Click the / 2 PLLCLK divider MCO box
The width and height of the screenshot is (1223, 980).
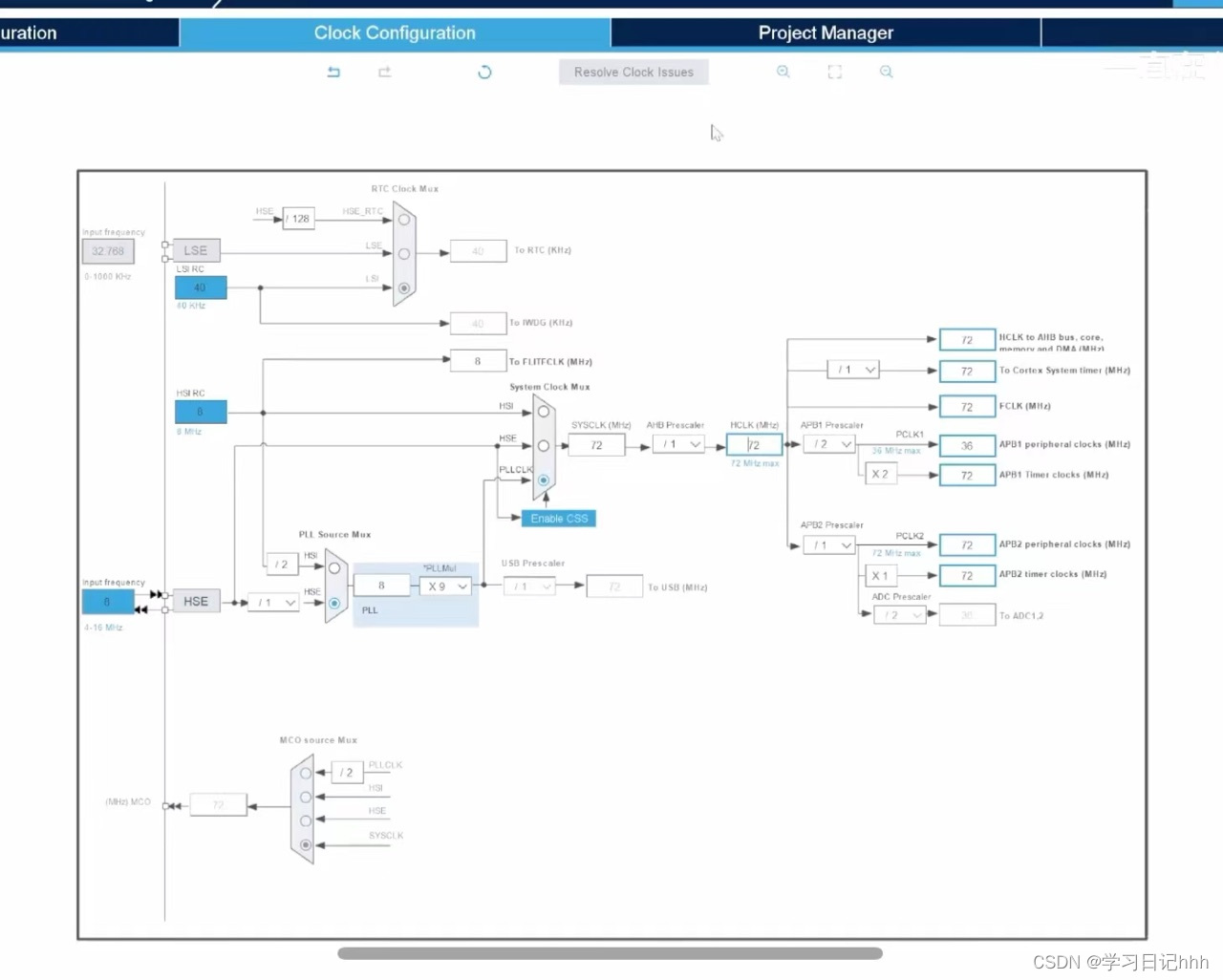[x=348, y=773]
